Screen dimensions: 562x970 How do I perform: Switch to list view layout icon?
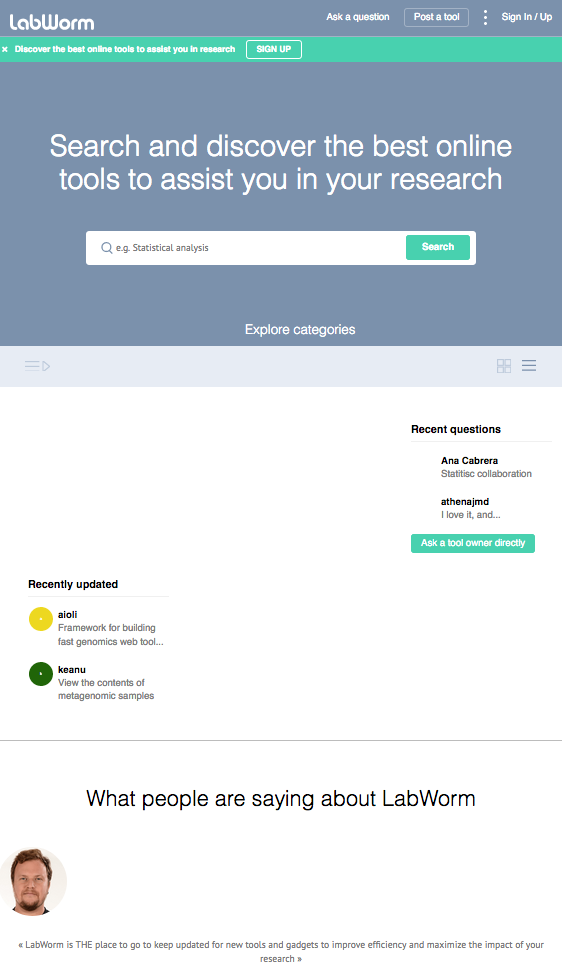coord(529,366)
